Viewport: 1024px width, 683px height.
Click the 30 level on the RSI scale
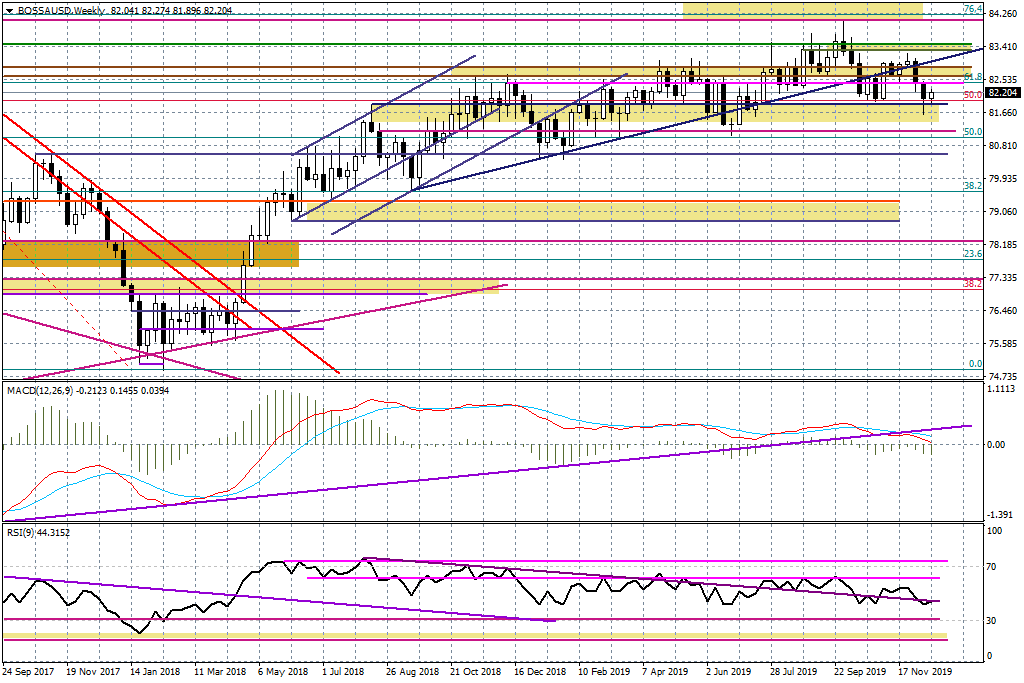pyautogui.click(x=992, y=621)
